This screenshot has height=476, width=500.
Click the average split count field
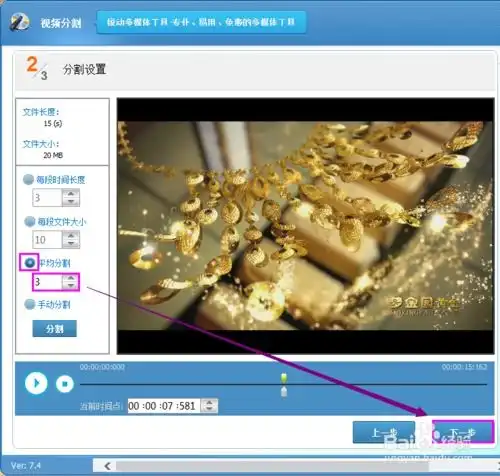click(x=48, y=282)
